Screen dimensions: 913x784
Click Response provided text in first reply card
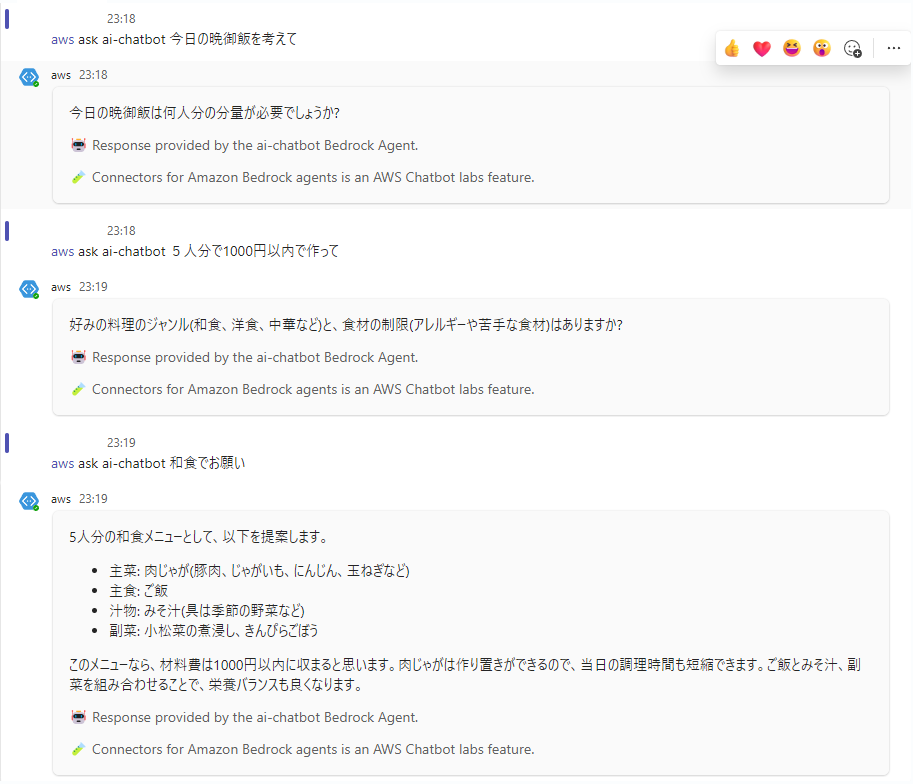pos(255,145)
